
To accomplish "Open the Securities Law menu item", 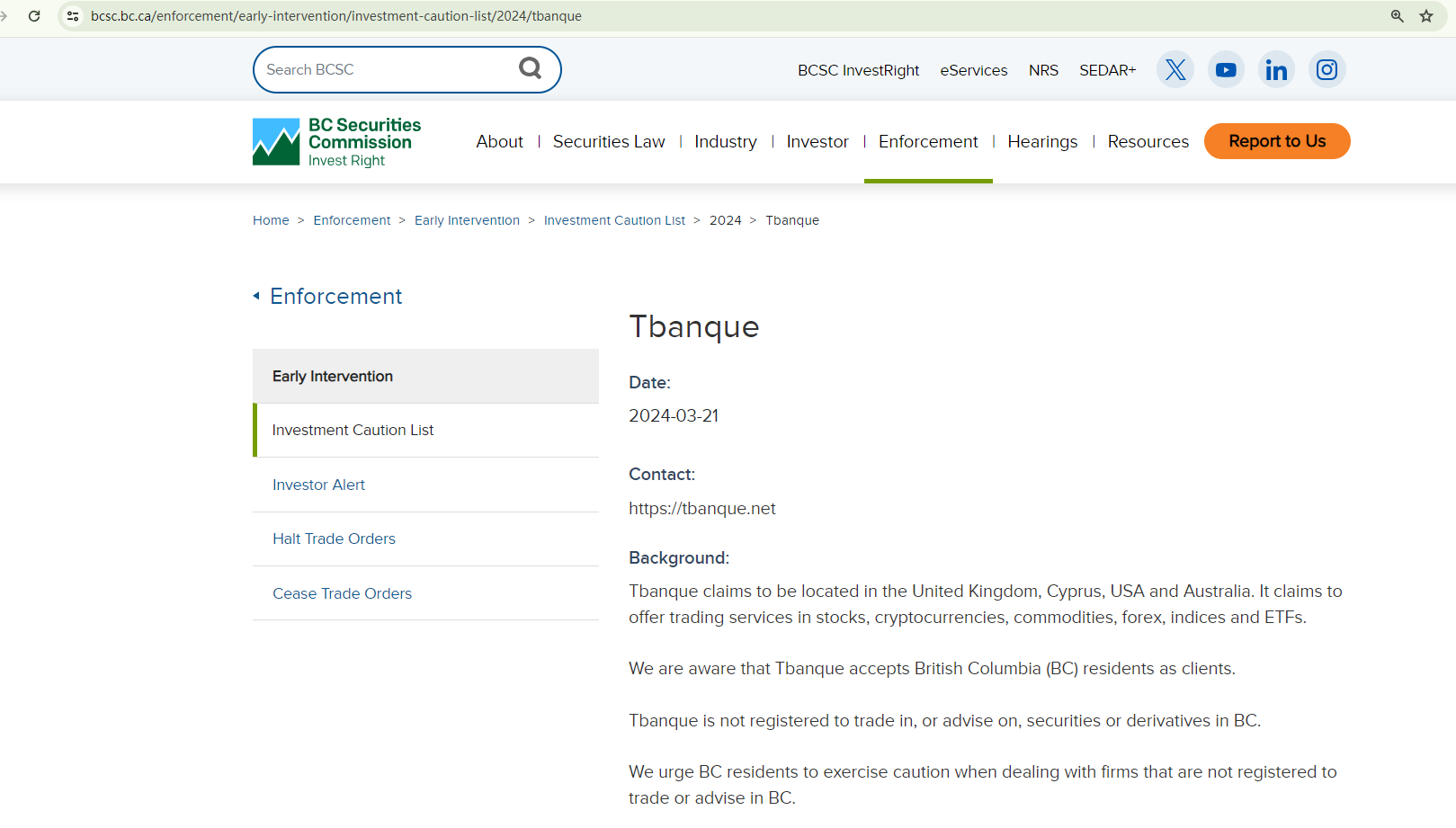I will 608,142.
